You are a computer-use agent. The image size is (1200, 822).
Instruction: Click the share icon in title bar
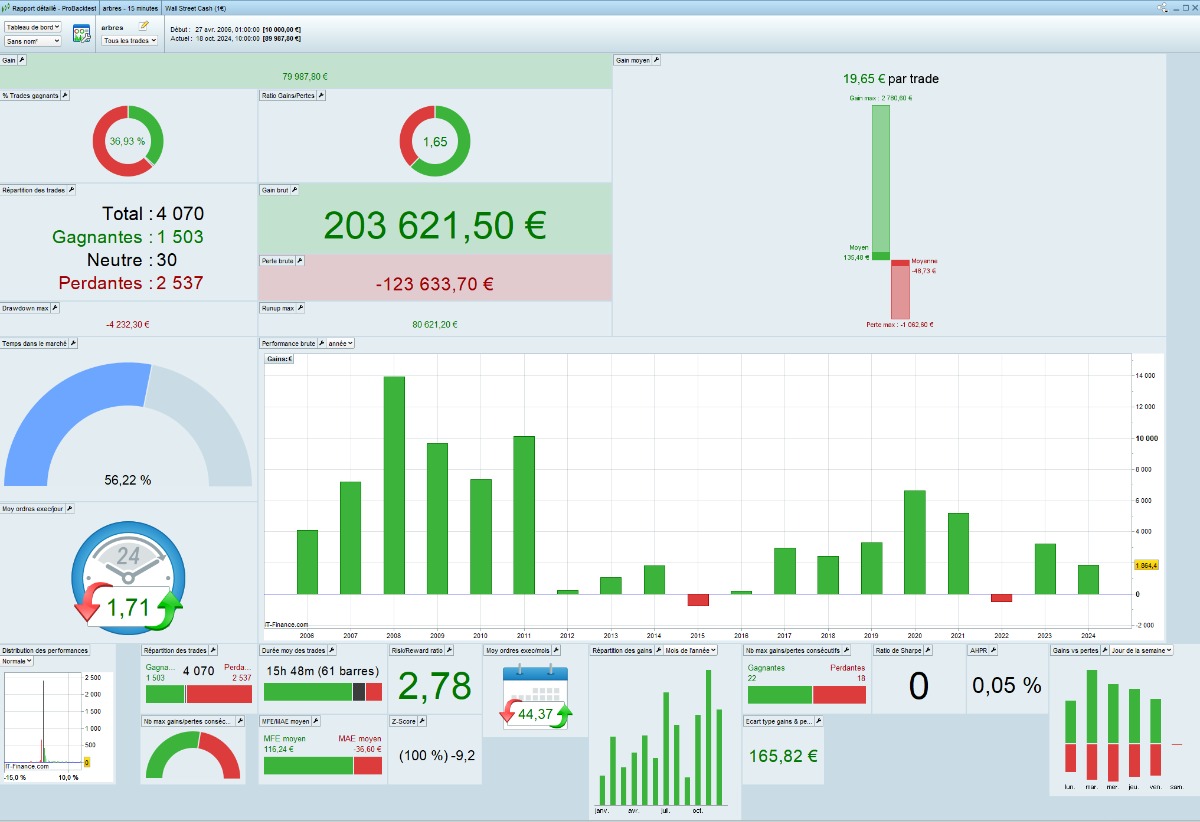tap(1162, 6)
